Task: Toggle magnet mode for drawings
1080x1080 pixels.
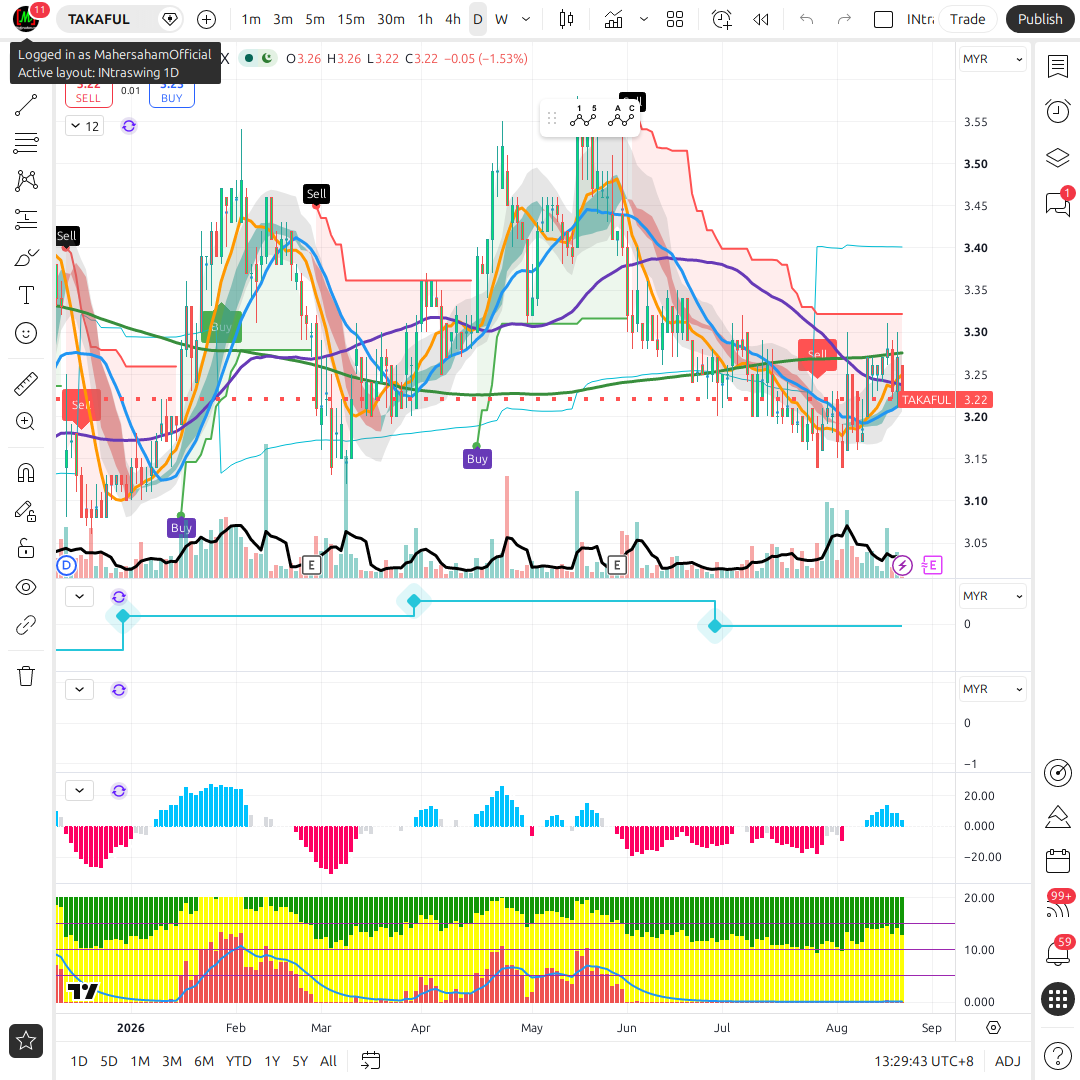Action: (x=25, y=472)
